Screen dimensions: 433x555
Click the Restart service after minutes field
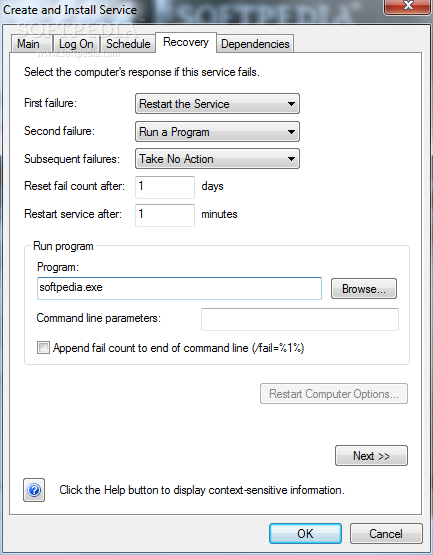[x=165, y=215]
